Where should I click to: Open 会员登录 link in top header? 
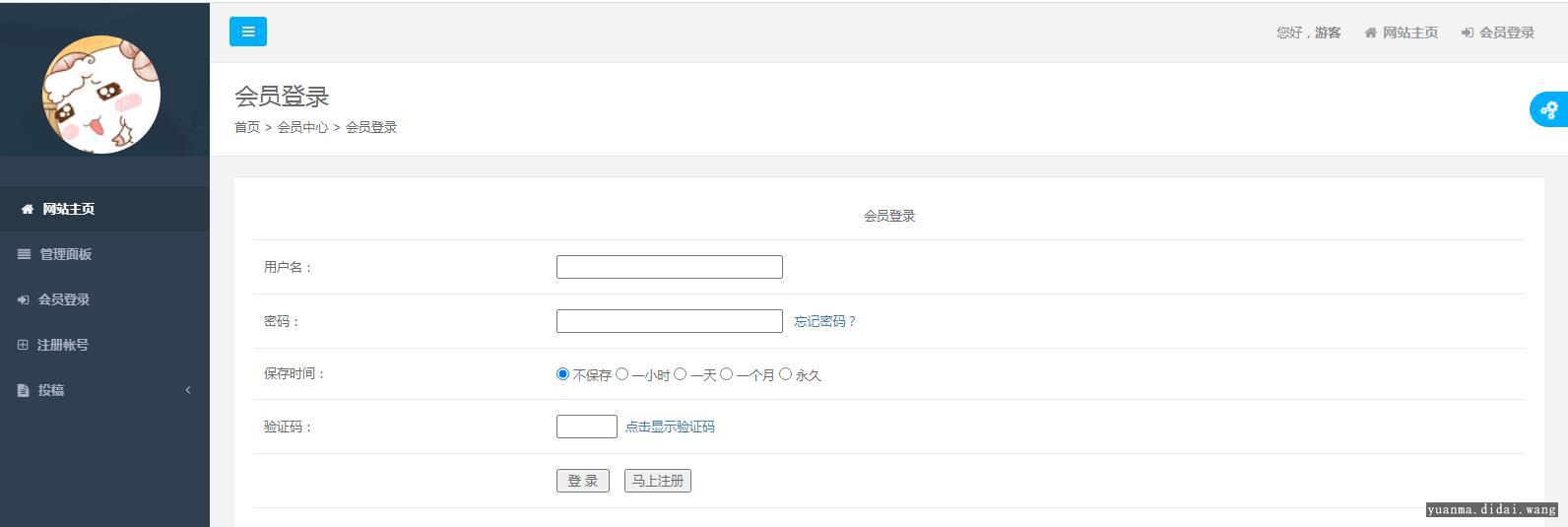[1498, 33]
